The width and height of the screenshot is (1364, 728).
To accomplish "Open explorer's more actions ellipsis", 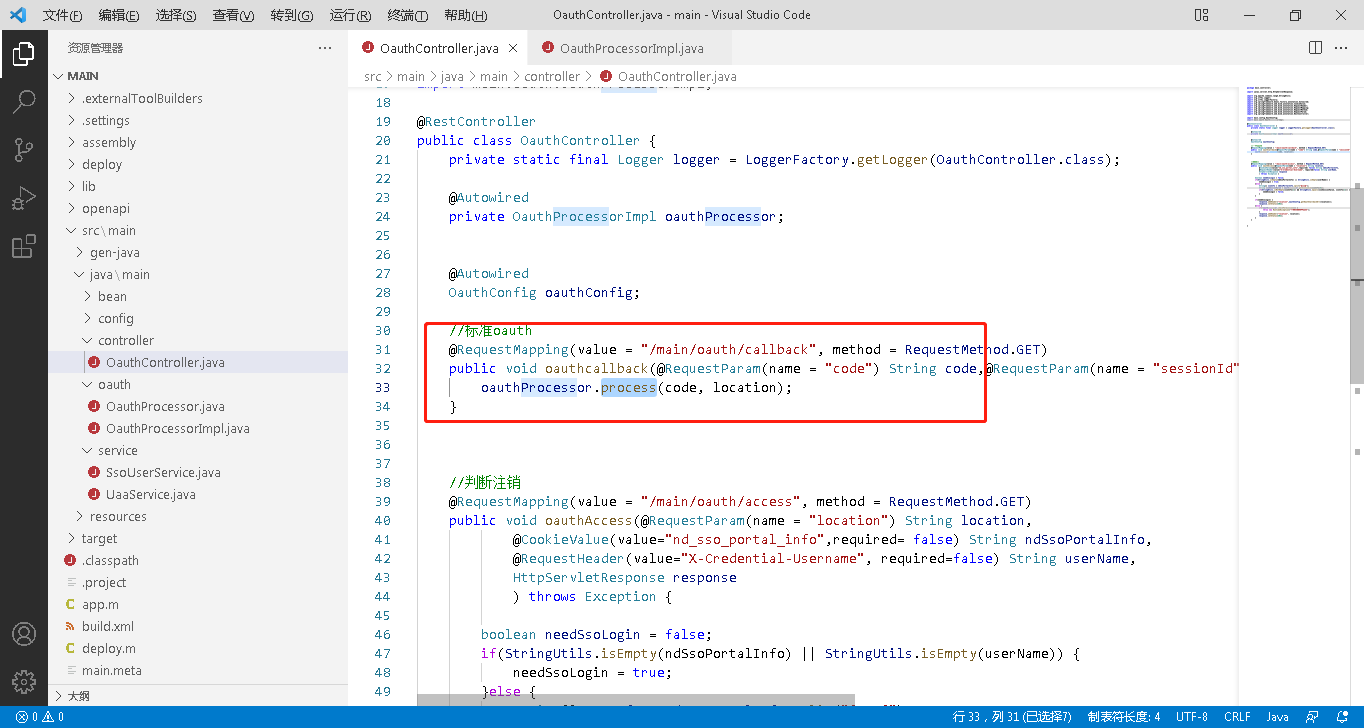I will pyautogui.click(x=325, y=48).
